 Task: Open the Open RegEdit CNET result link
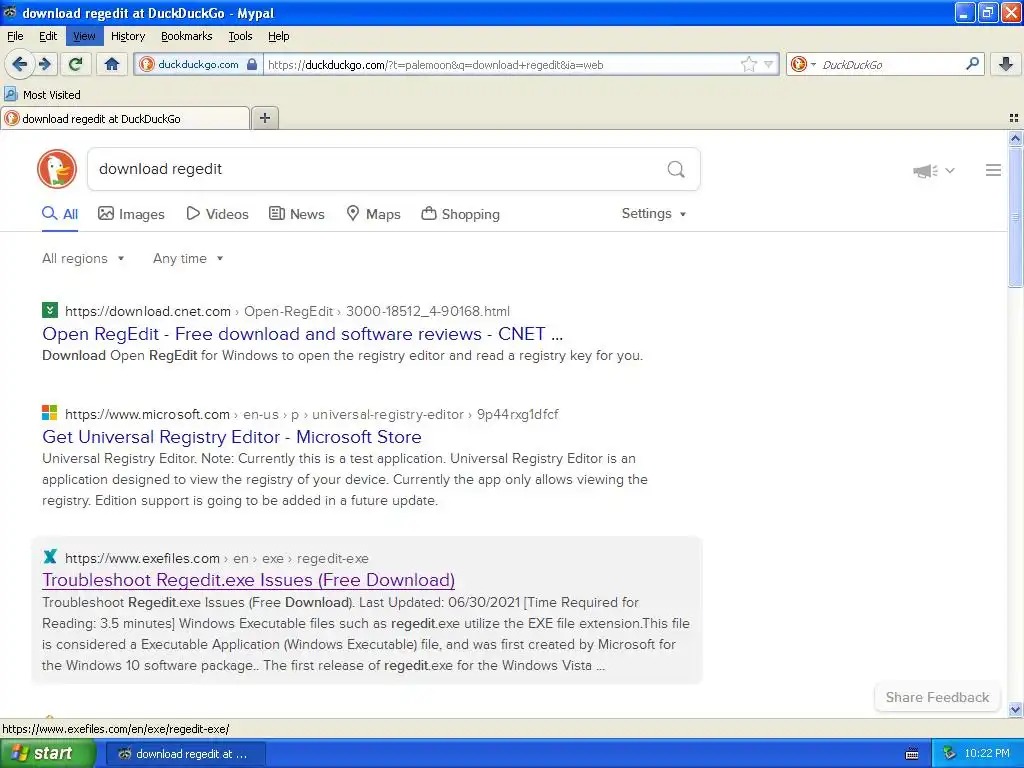(302, 334)
